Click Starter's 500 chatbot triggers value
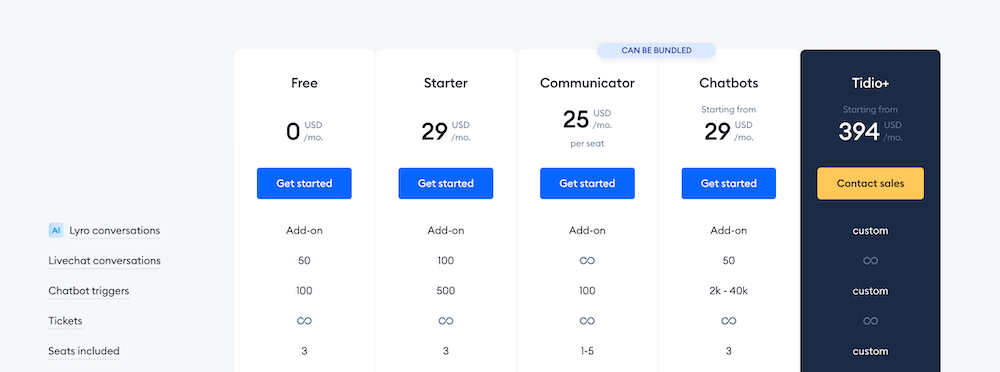This screenshot has height=372, width=1000. 446,290
